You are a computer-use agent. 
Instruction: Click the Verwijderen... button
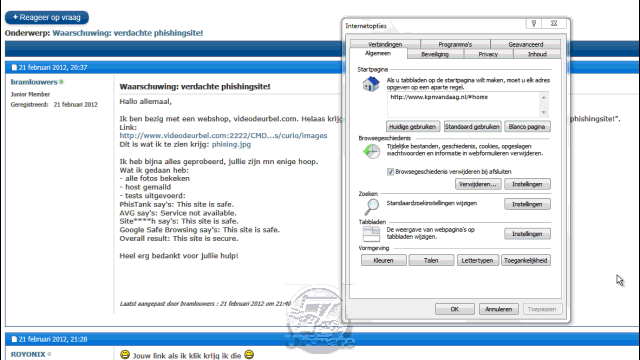pyautogui.click(x=478, y=184)
